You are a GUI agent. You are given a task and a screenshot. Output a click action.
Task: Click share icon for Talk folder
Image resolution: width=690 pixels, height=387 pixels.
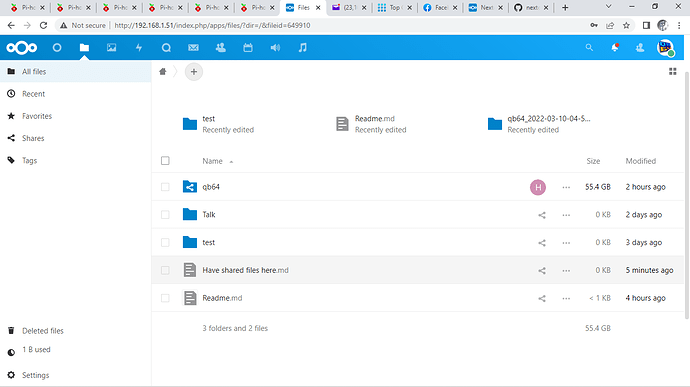point(542,215)
